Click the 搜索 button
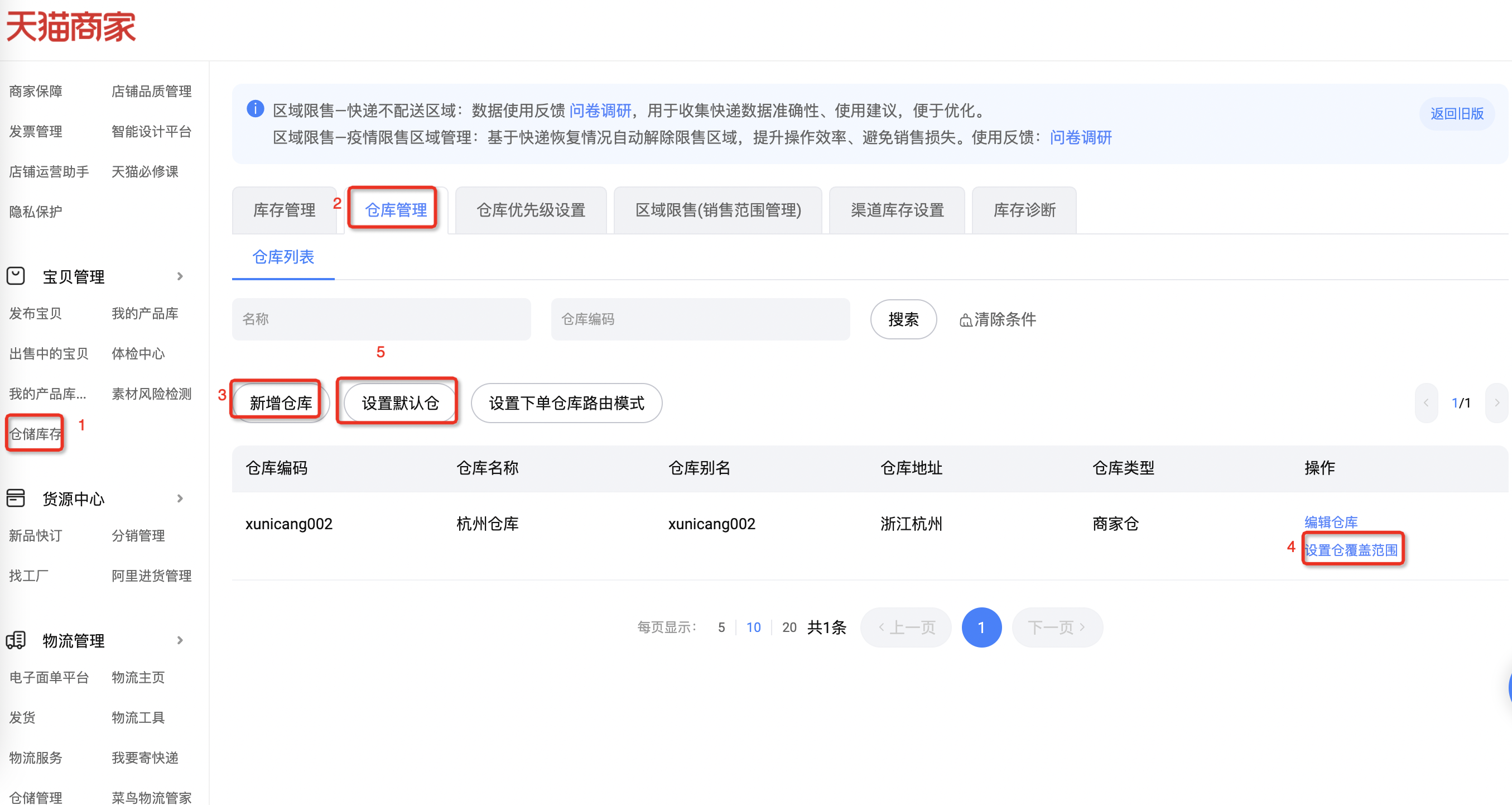The height and width of the screenshot is (805, 1512). [x=903, y=319]
